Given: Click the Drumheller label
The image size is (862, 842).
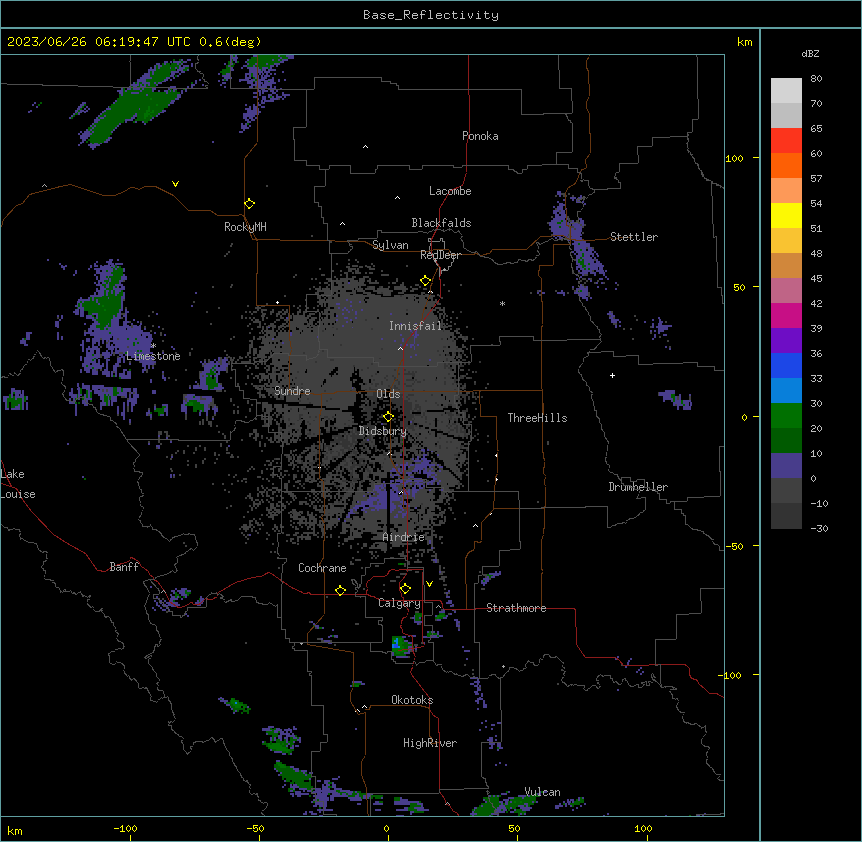Looking at the screenshot, I should (x=638, y=487).
